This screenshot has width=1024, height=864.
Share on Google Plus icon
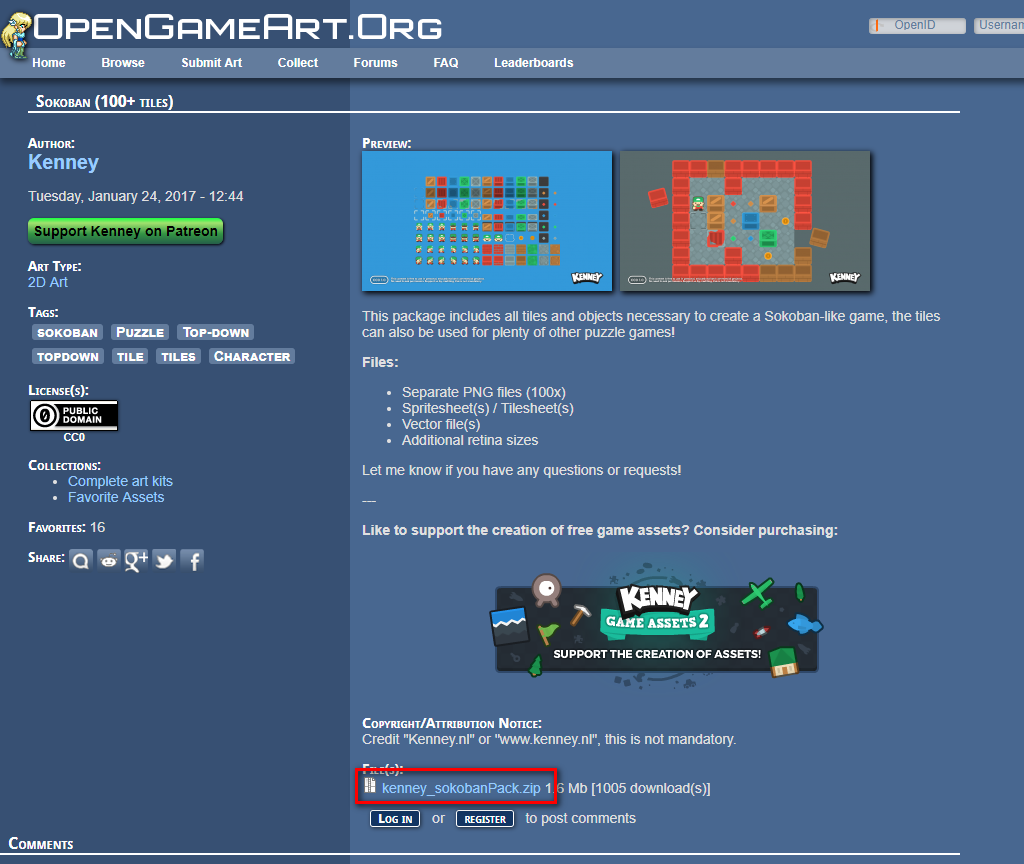(x=136, y=560)
